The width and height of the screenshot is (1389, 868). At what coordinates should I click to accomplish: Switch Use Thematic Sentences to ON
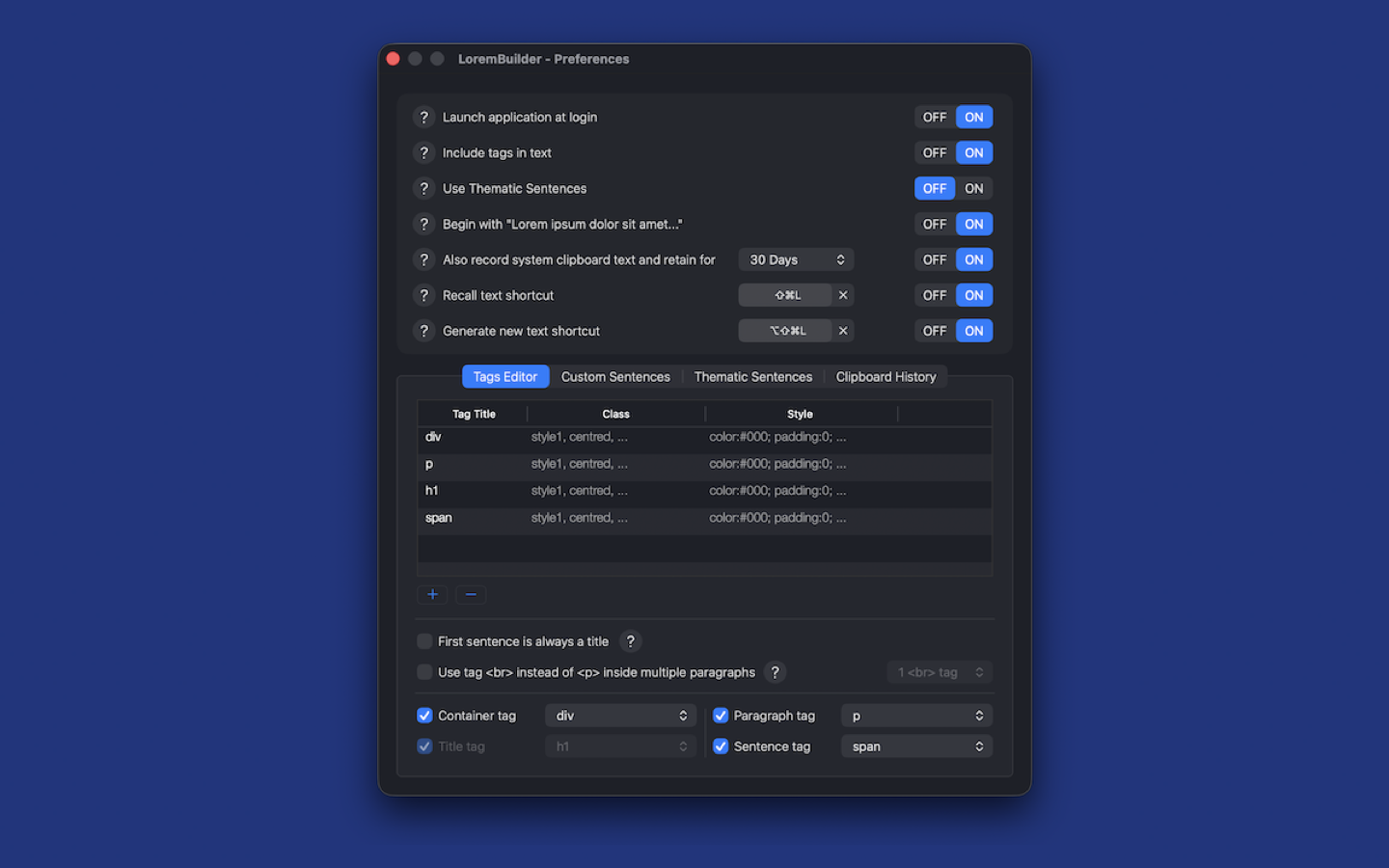tap(973, 188)
